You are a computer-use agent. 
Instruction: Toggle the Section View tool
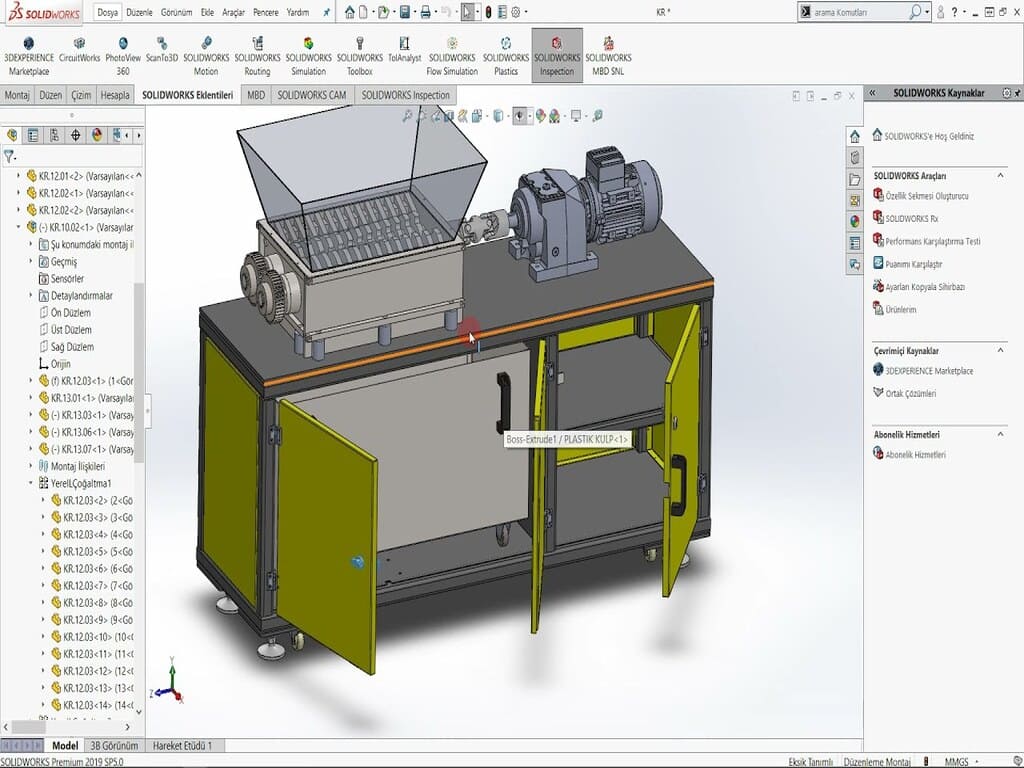(448, 117)
